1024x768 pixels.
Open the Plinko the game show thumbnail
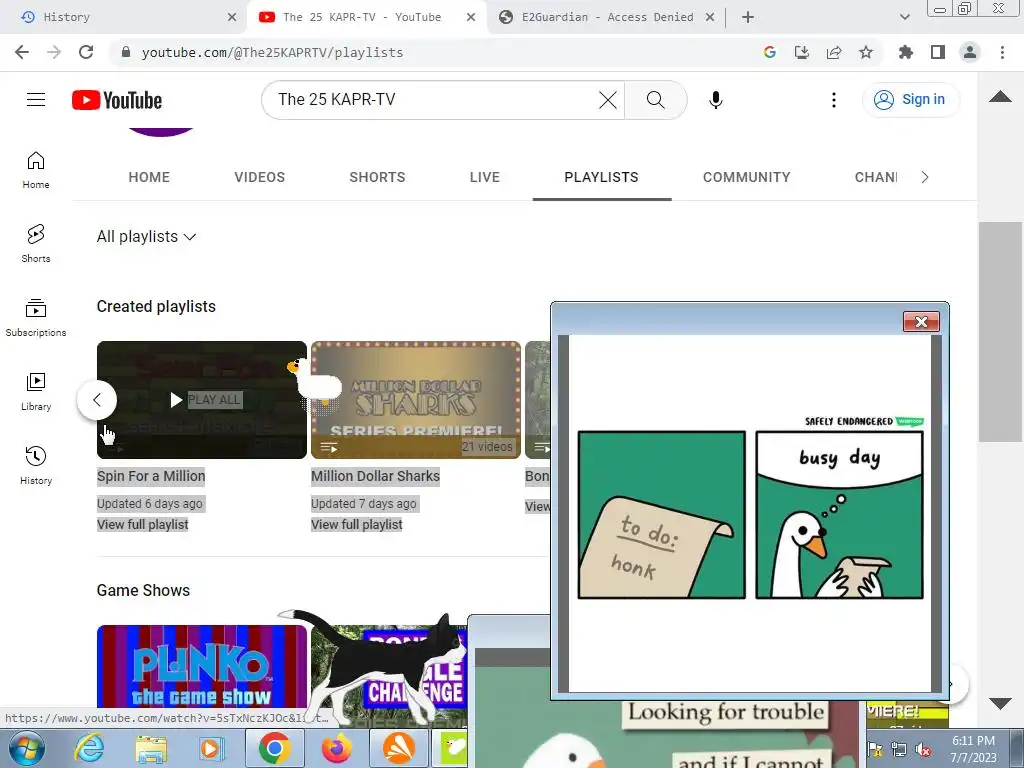[x=202, y=666]
